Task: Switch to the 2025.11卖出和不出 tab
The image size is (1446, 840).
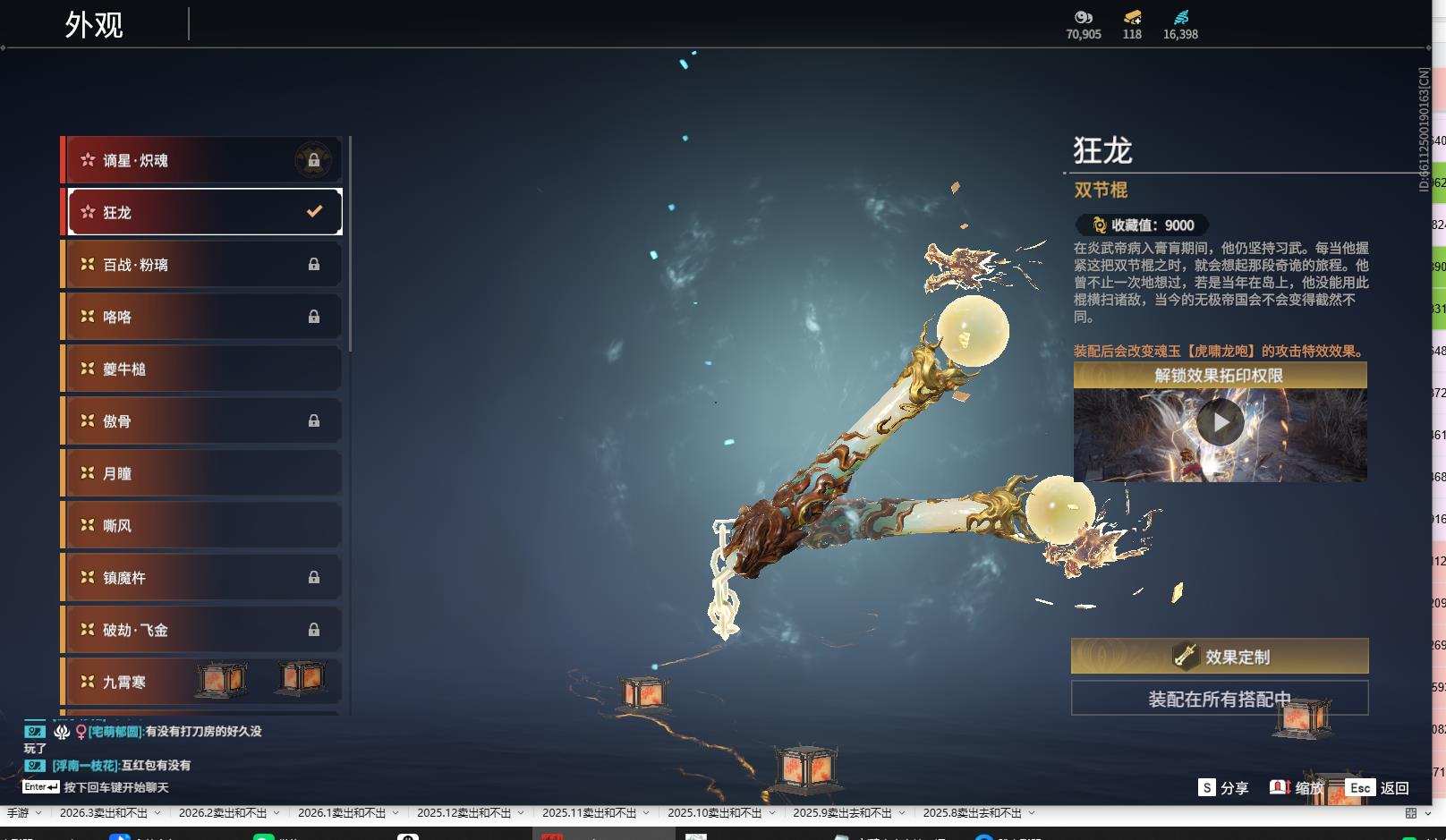Action: (x=591, y=813)
